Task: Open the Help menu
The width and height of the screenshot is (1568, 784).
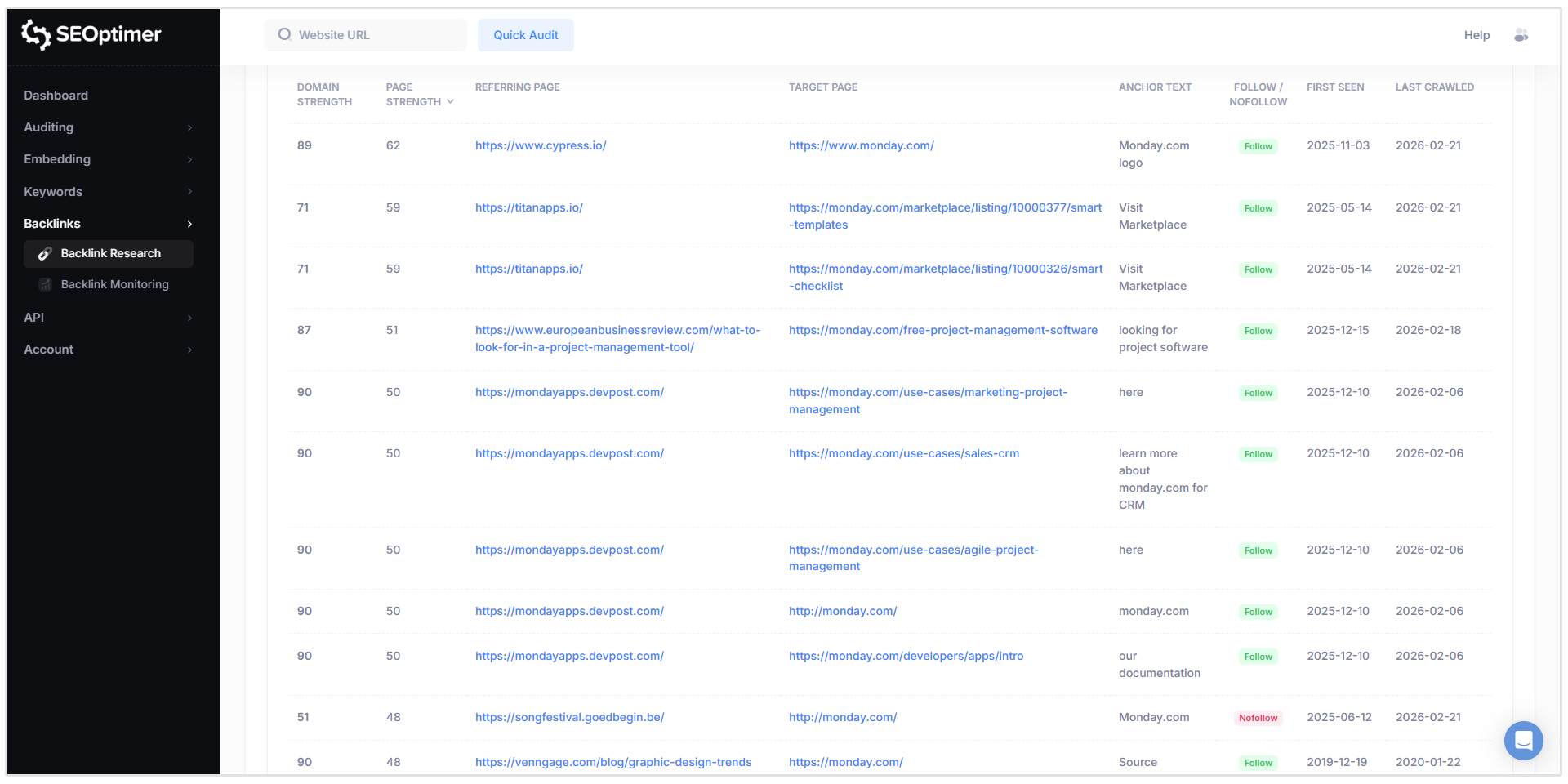Action: pyautogui.click(x=1477, y=34)
